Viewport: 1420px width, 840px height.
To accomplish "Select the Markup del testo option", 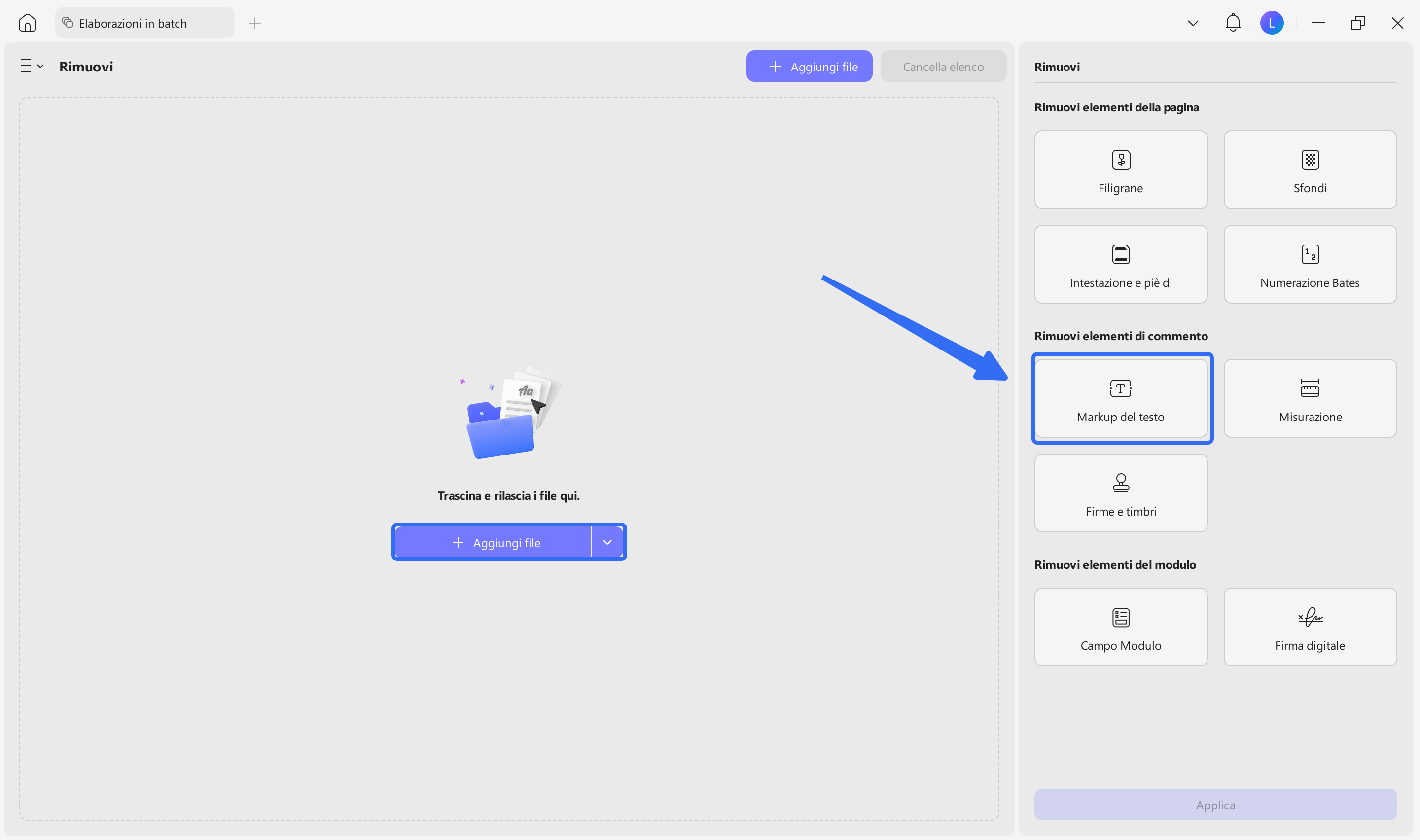I will (x=1121, y=398).
